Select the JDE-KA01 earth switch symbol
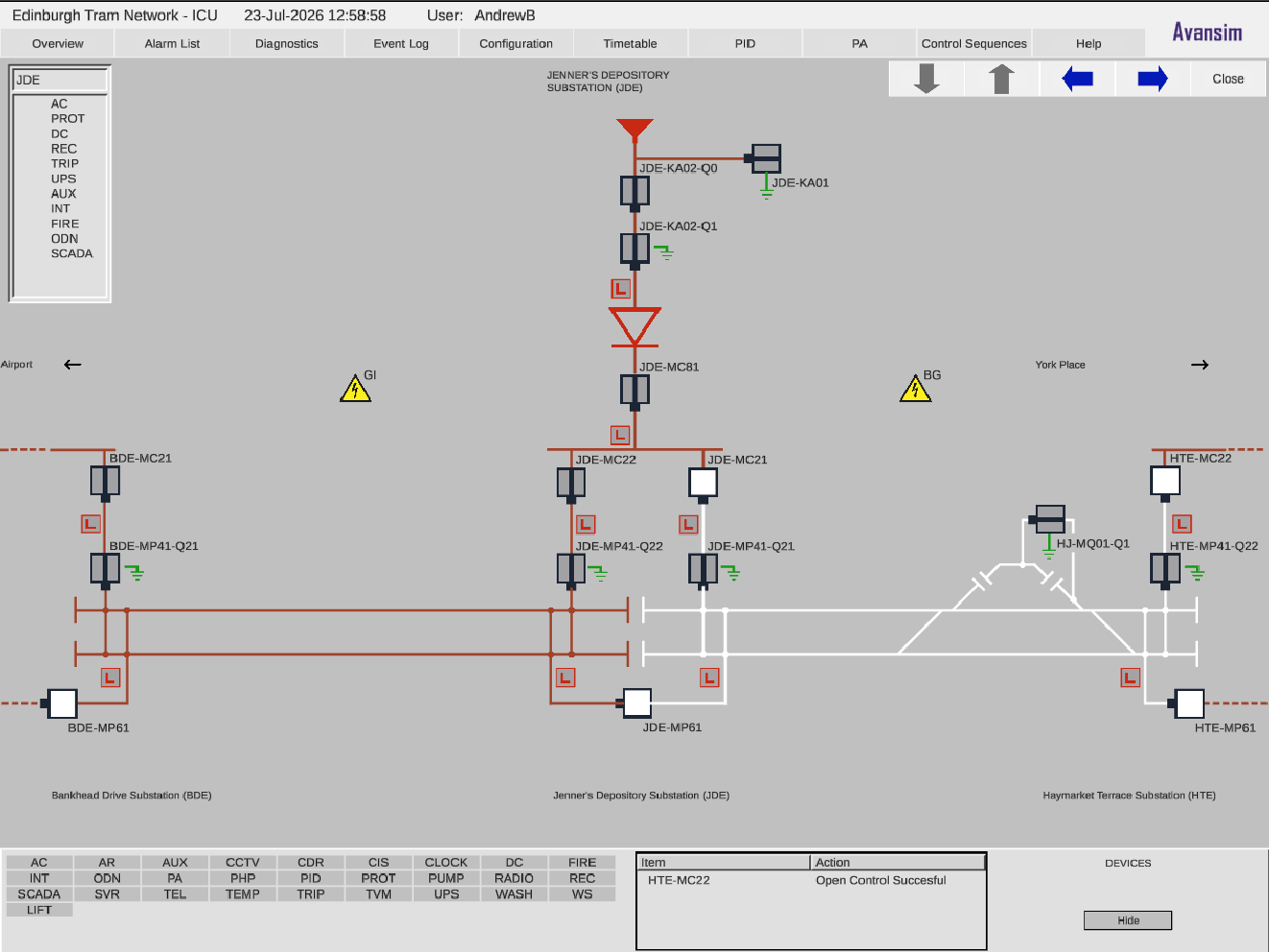 point(764,158)
